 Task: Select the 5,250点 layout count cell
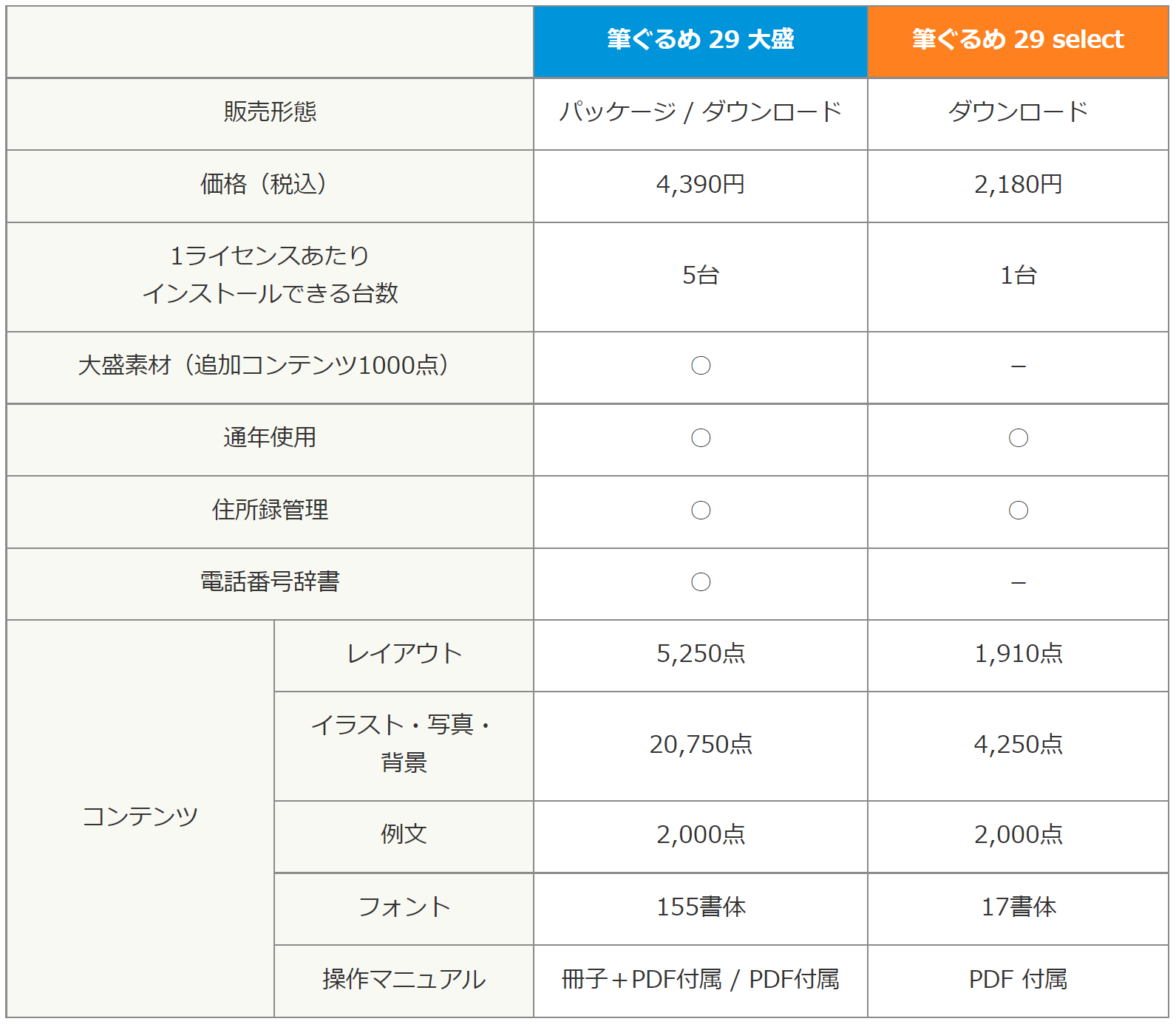coord(700,654)
